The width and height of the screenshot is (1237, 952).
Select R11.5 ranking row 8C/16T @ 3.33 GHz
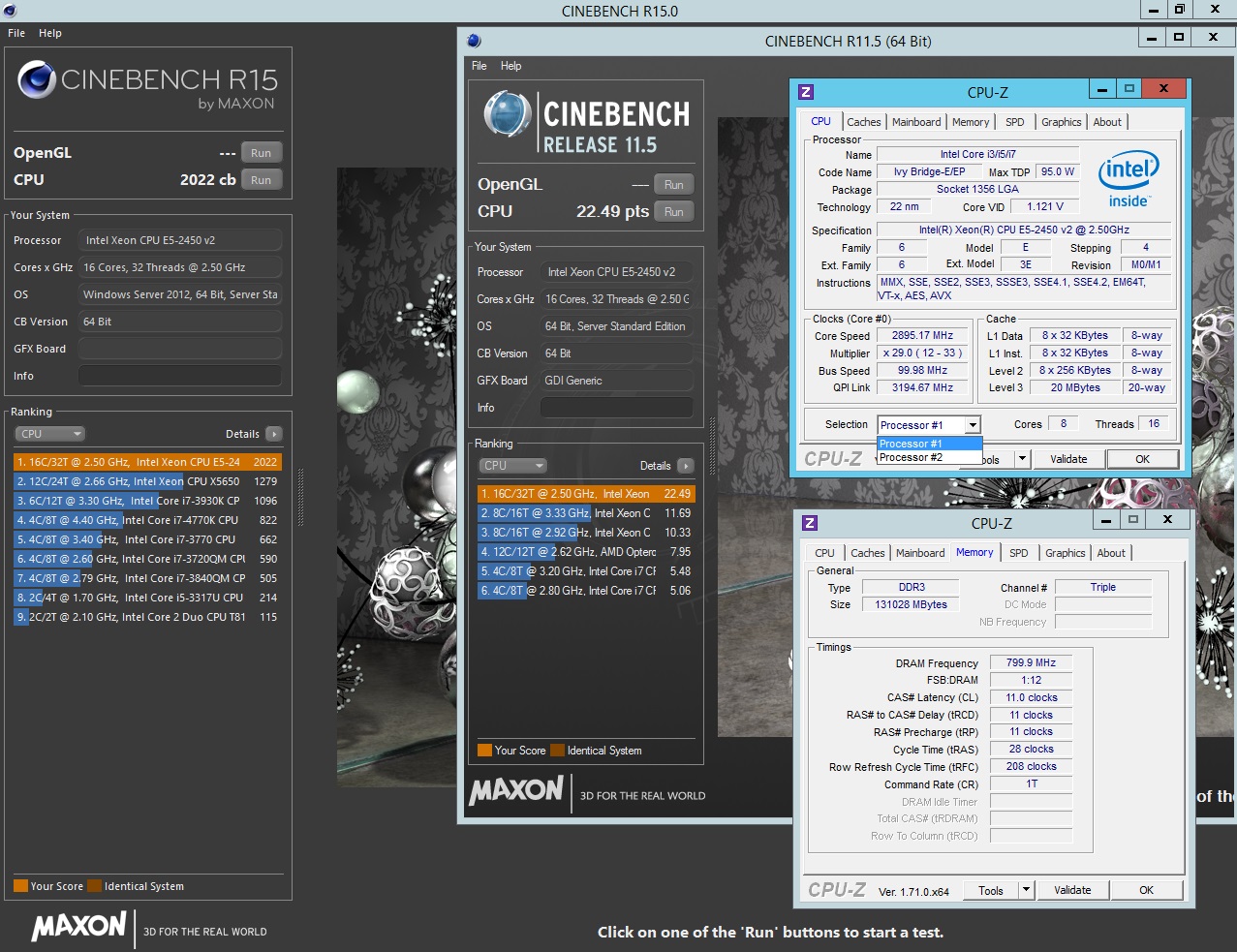tap(586, 513)
